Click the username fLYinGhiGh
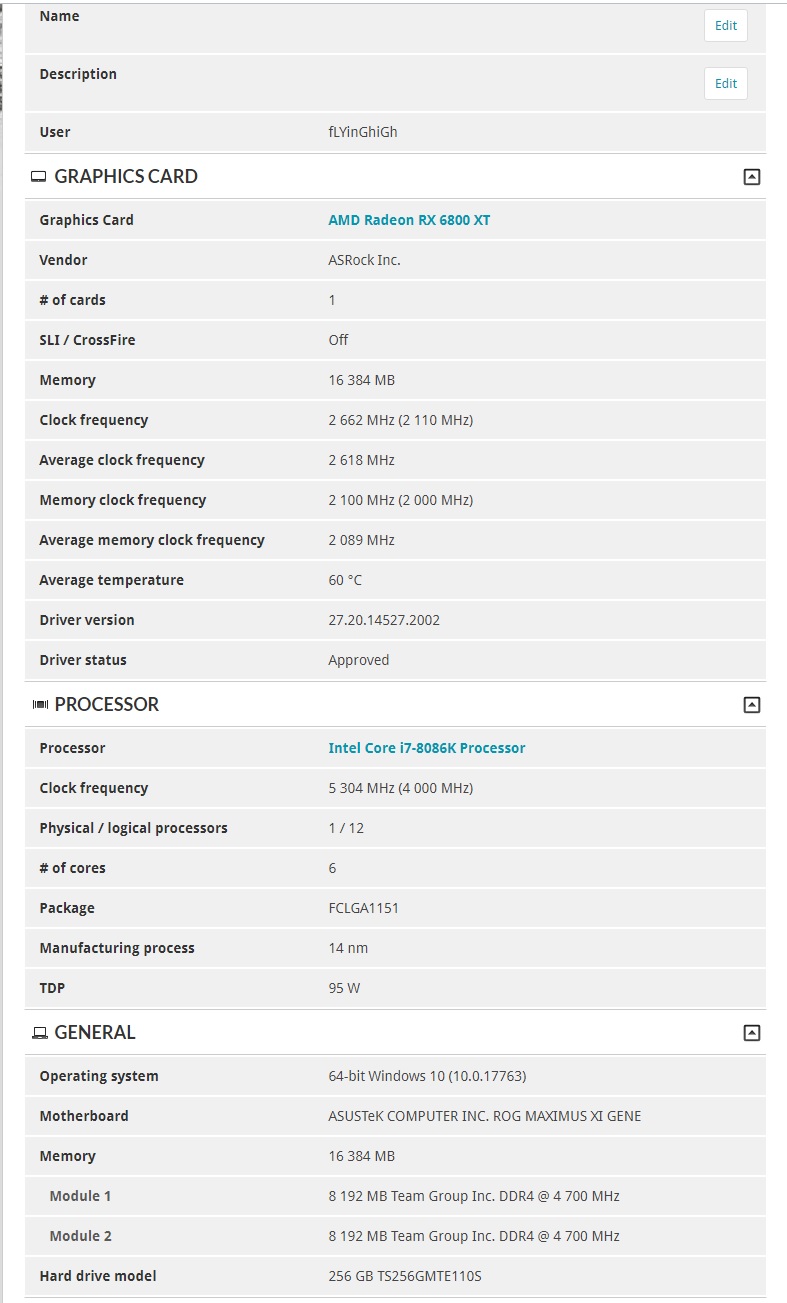 [x=362, y=132]
